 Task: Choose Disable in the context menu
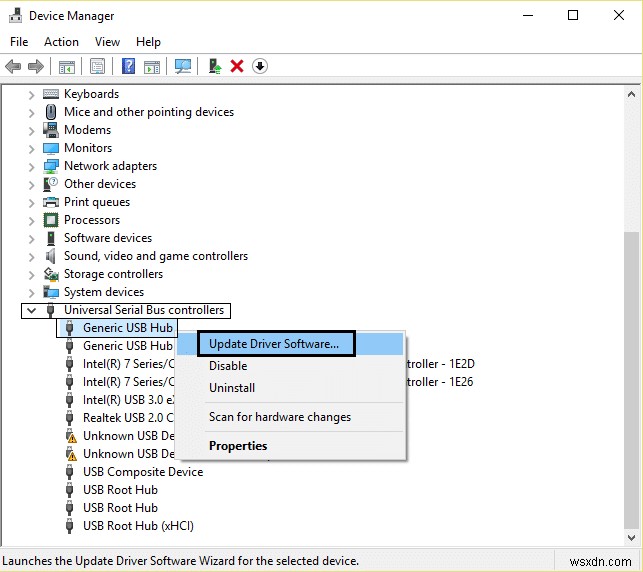[x=290, y=366]
